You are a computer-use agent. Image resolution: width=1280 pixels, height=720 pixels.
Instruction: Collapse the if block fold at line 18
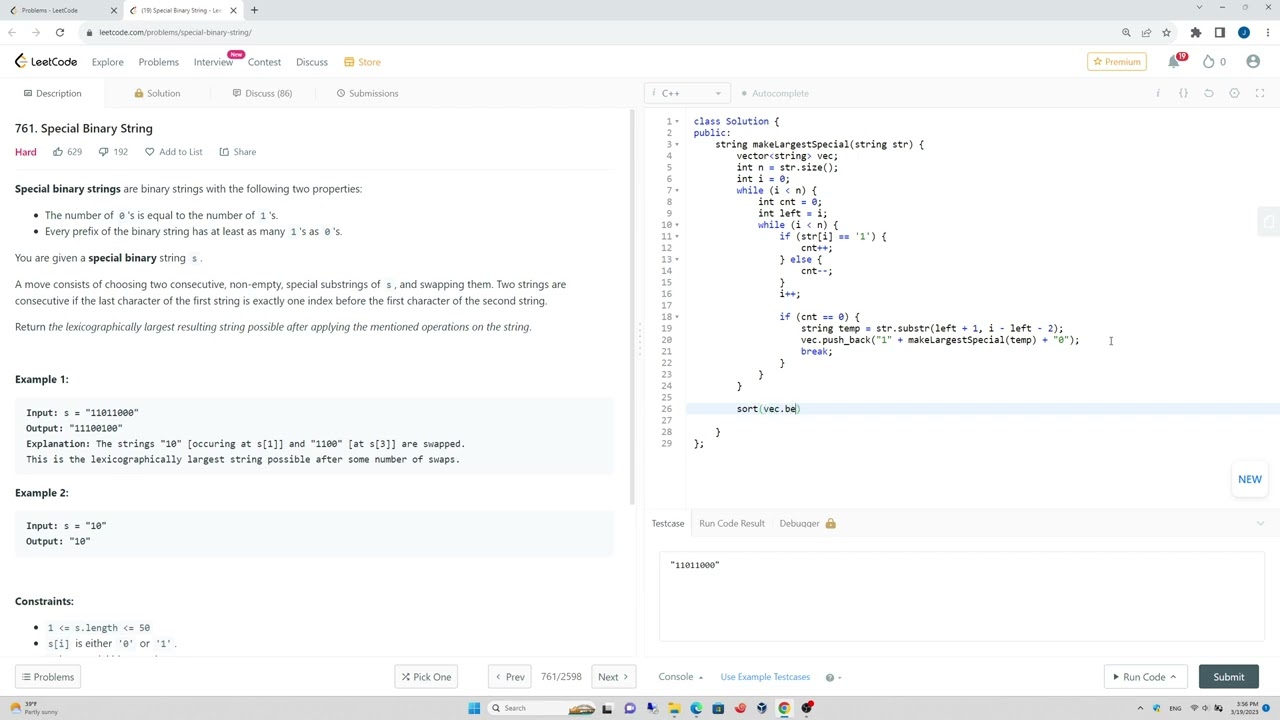point(677,317)
